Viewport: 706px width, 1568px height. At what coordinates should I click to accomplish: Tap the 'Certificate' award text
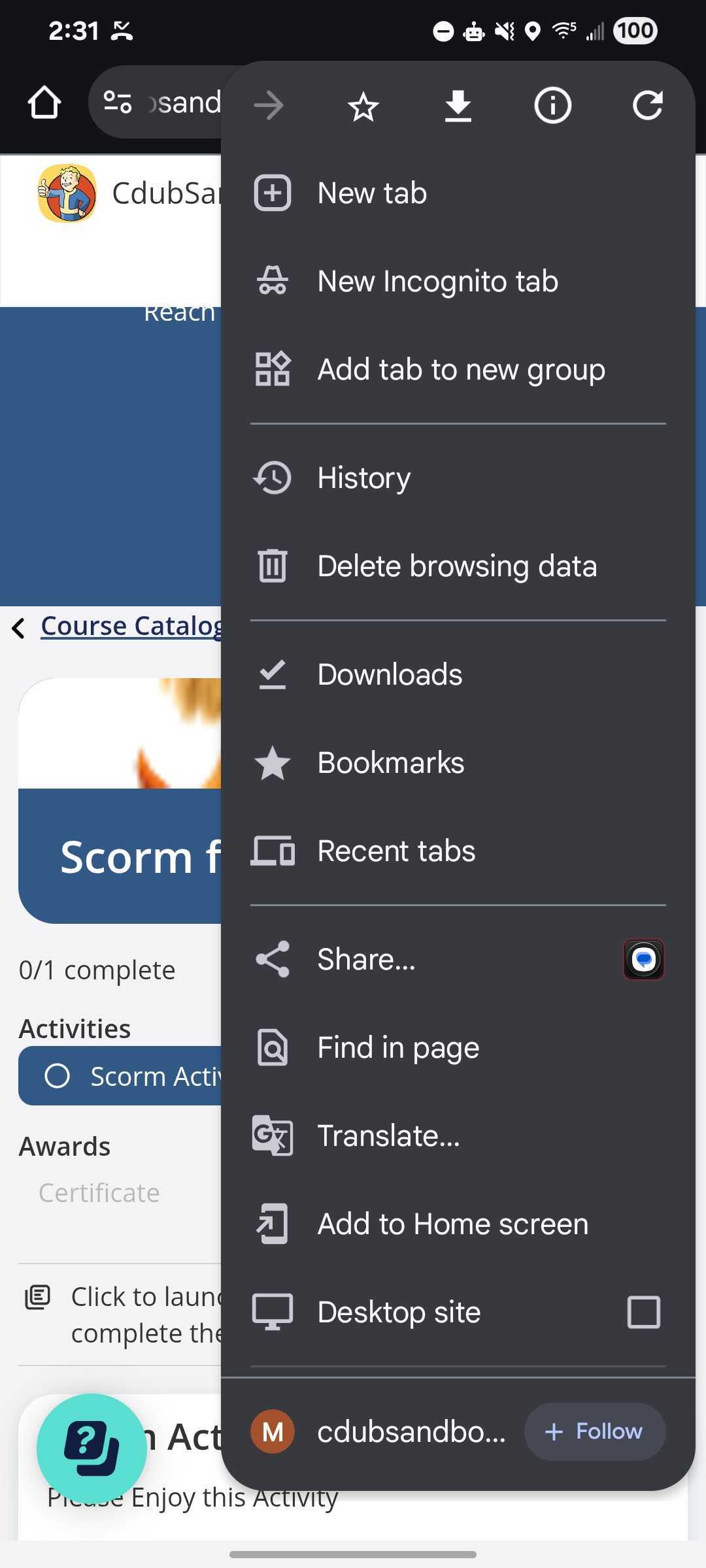tap(99, 1193)
